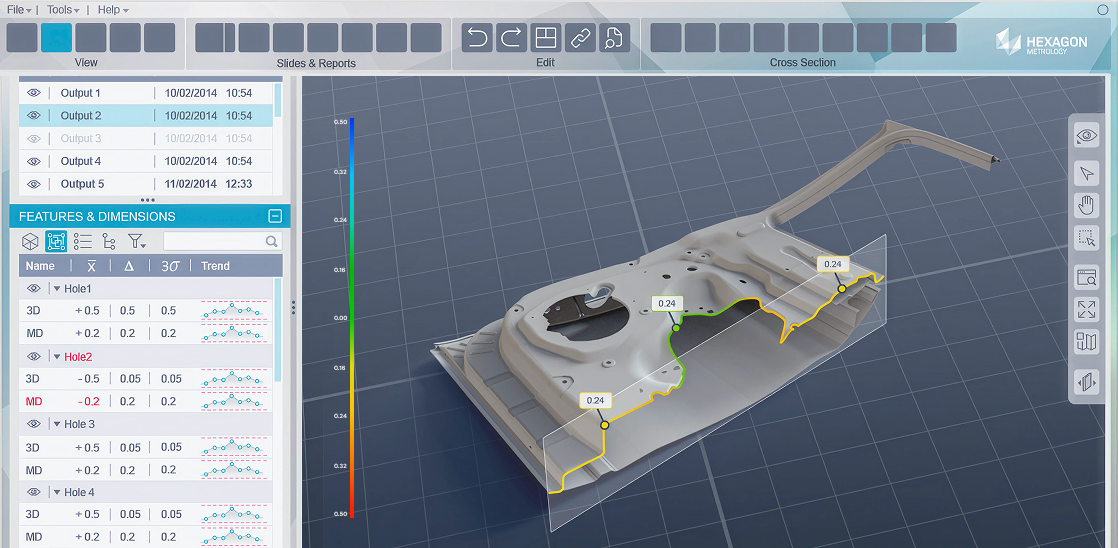Open the Tools menu
The height and width of the screenshot is (548, 1118).
(x=63, y=10)
